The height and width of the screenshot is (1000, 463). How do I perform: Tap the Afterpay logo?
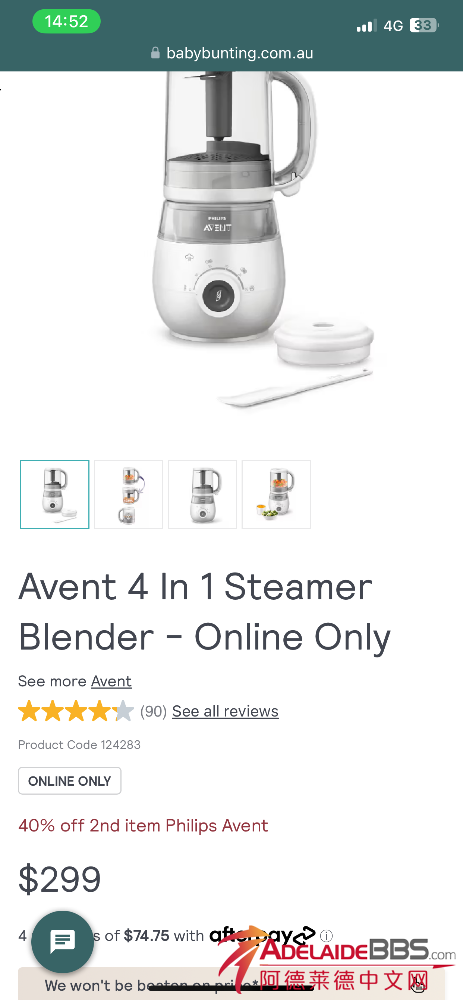(x=262, y=935)
